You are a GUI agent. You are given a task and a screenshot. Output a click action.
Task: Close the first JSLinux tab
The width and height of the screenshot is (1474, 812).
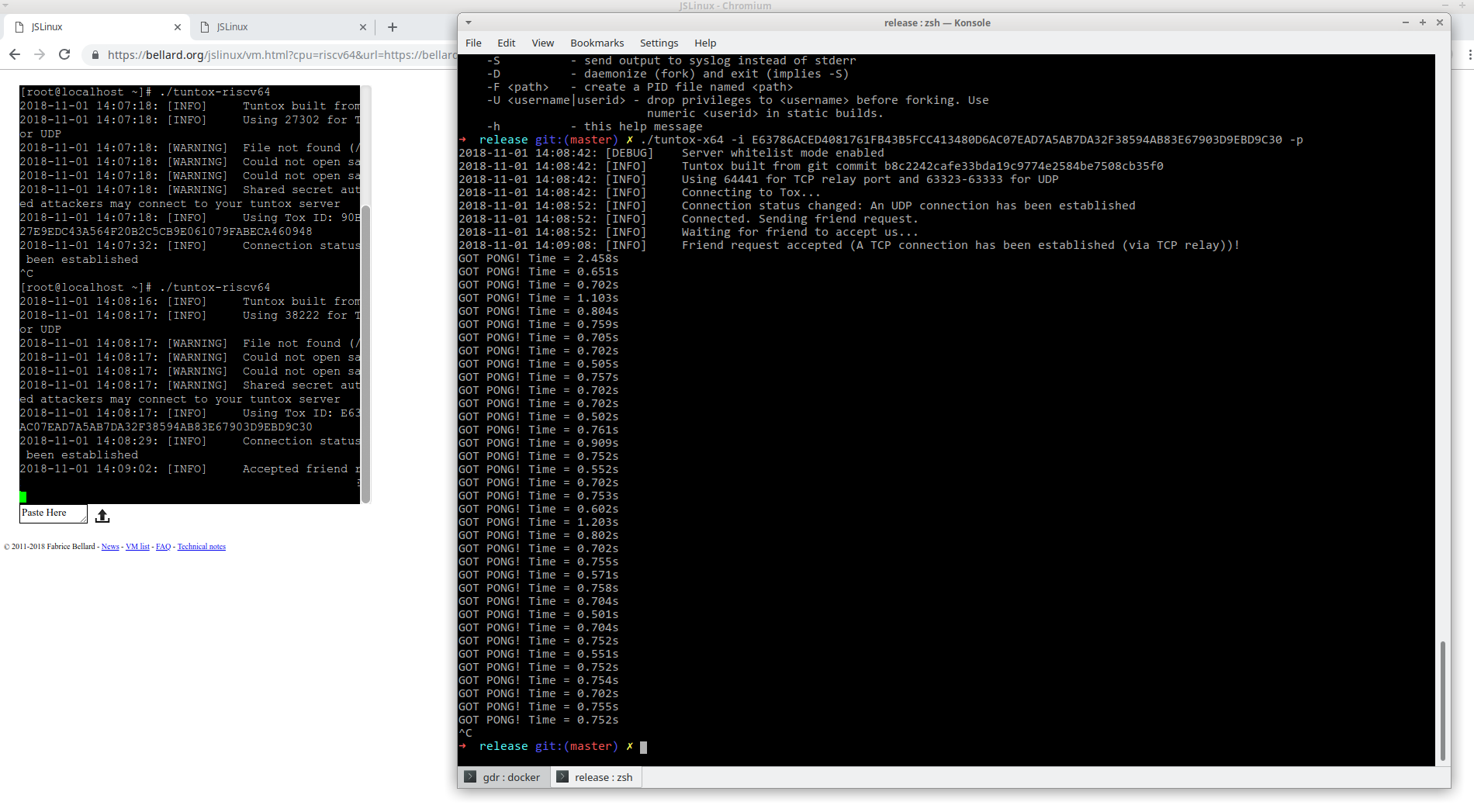[178, 27]
